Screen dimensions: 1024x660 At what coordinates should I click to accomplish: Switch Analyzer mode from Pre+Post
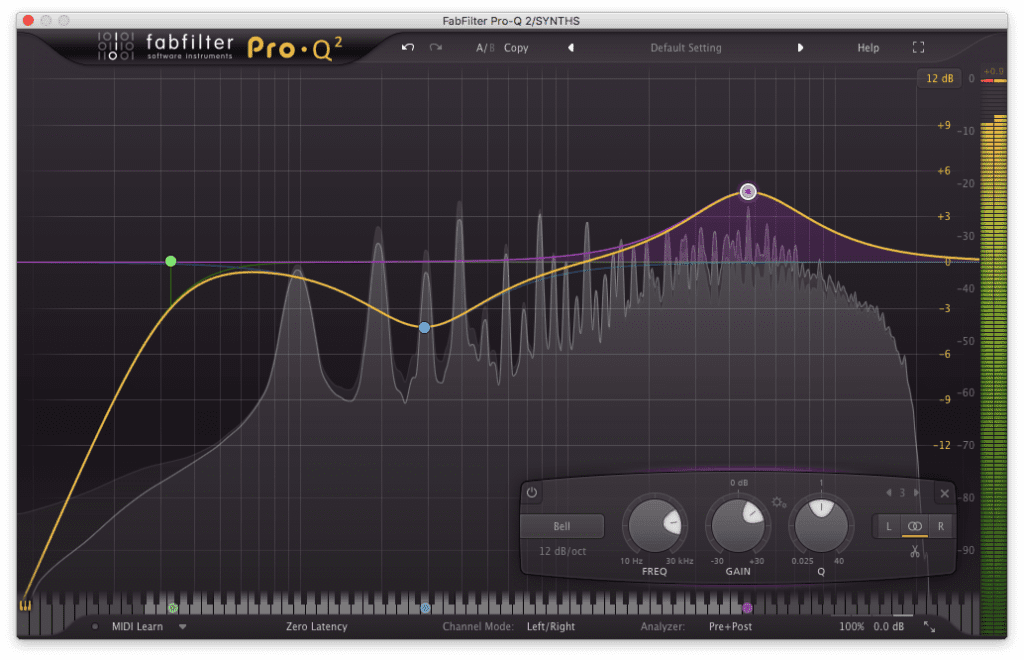click(728, 626)
